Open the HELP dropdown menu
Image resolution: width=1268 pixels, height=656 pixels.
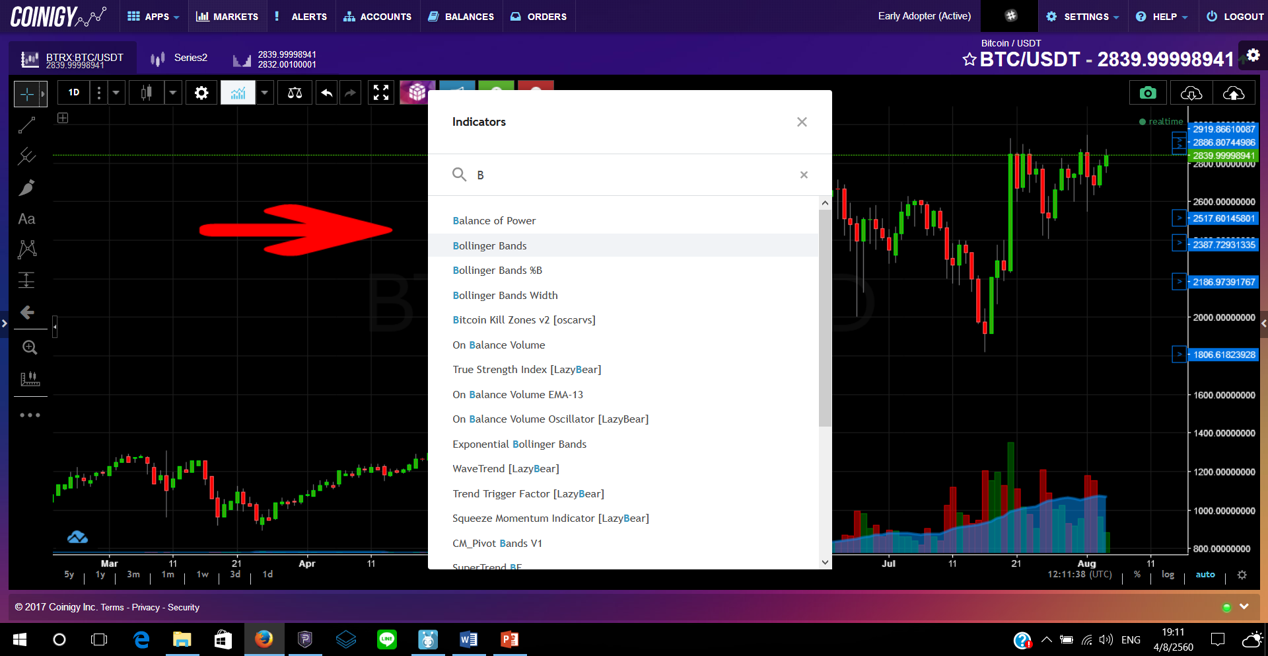tap(1162, 16)
